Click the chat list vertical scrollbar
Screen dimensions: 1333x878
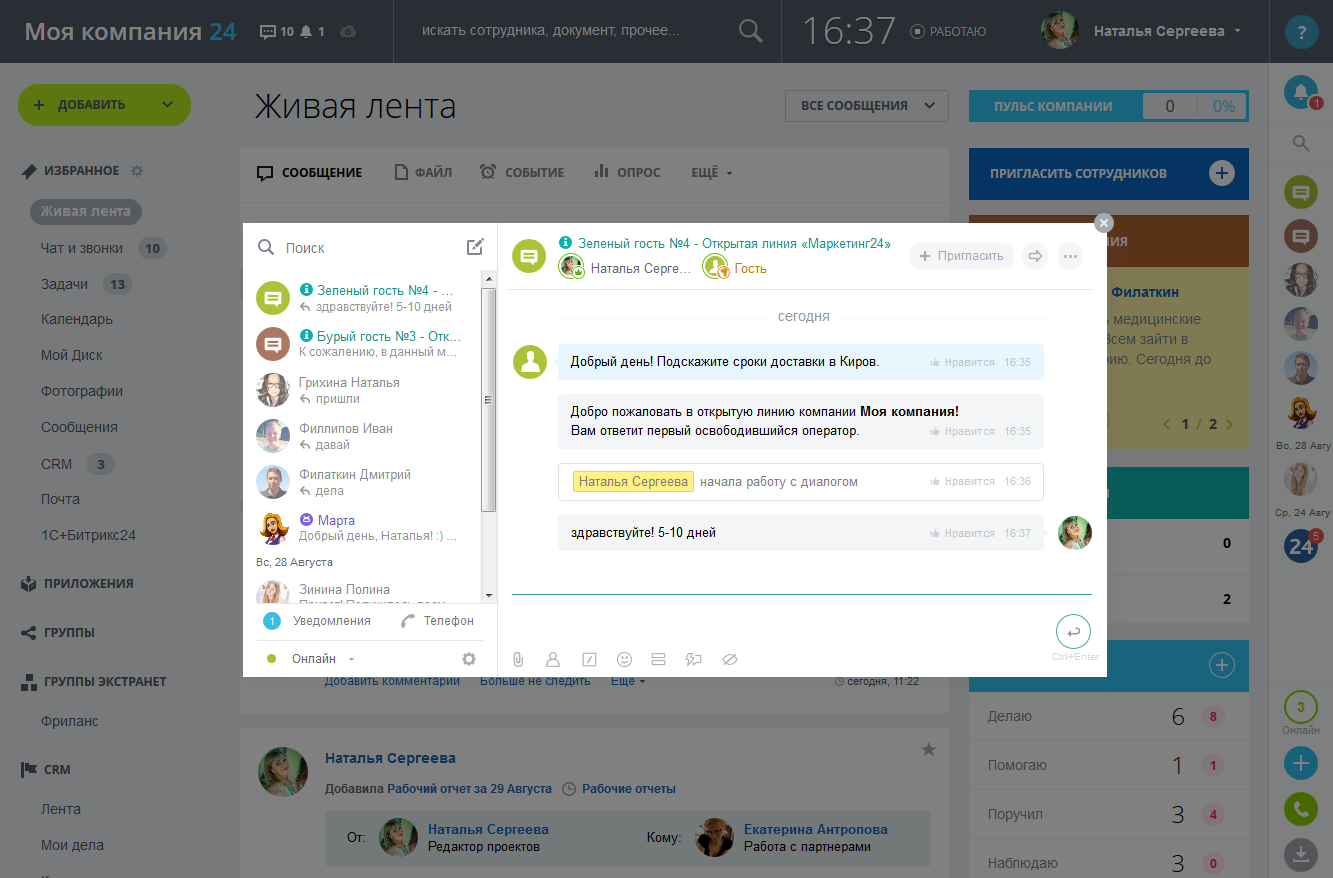coord(489,400)
